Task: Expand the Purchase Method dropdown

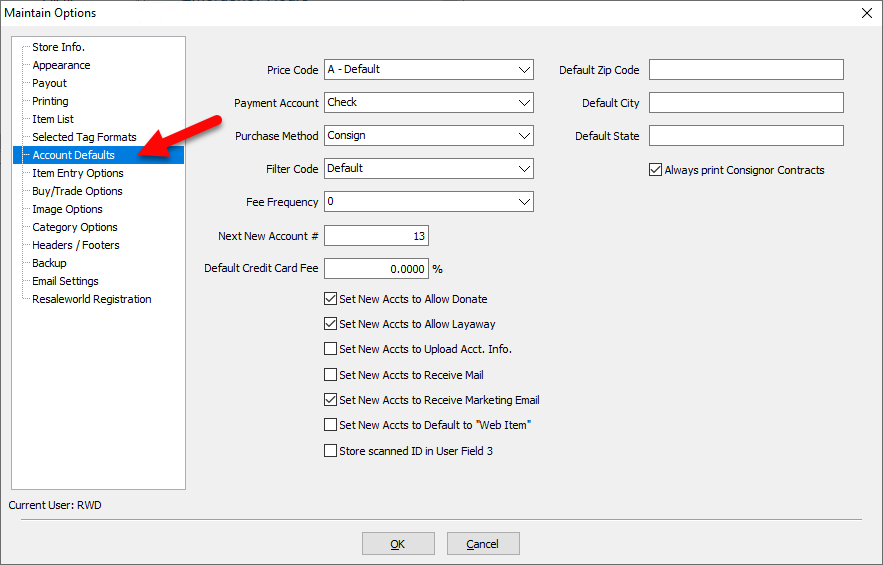Action: [525, 136]
